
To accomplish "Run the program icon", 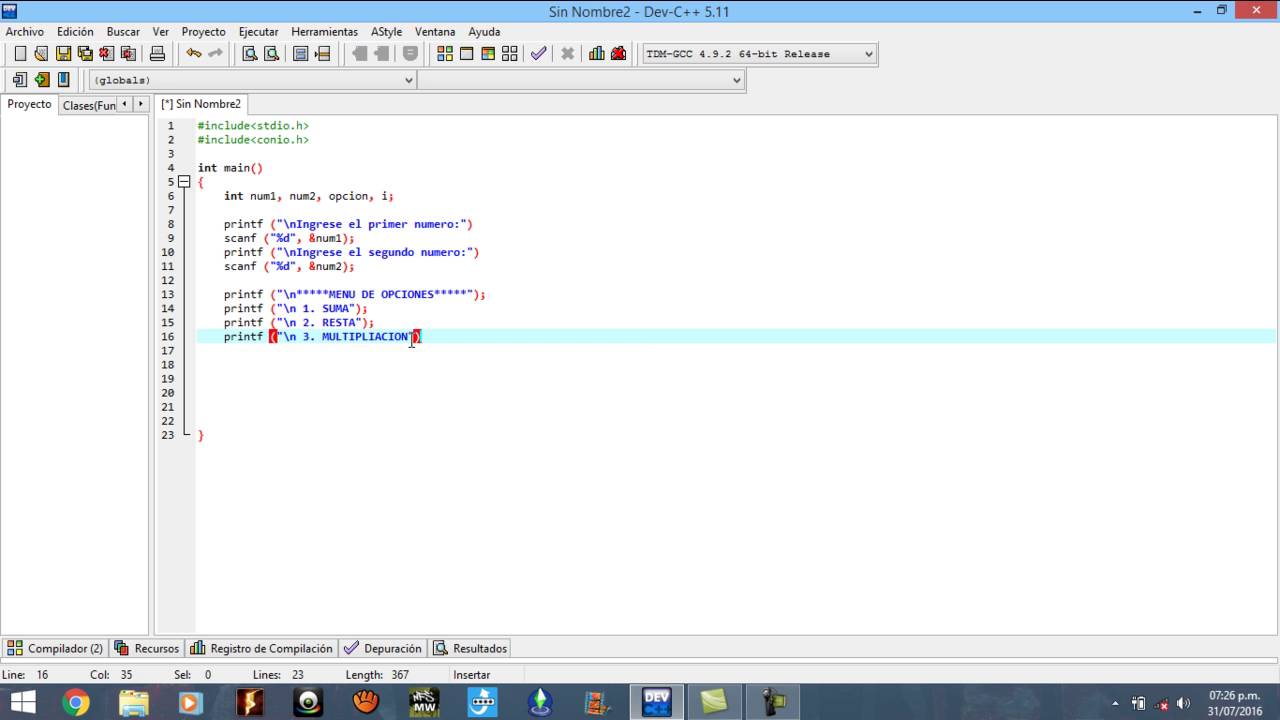I will click(467, 54).
